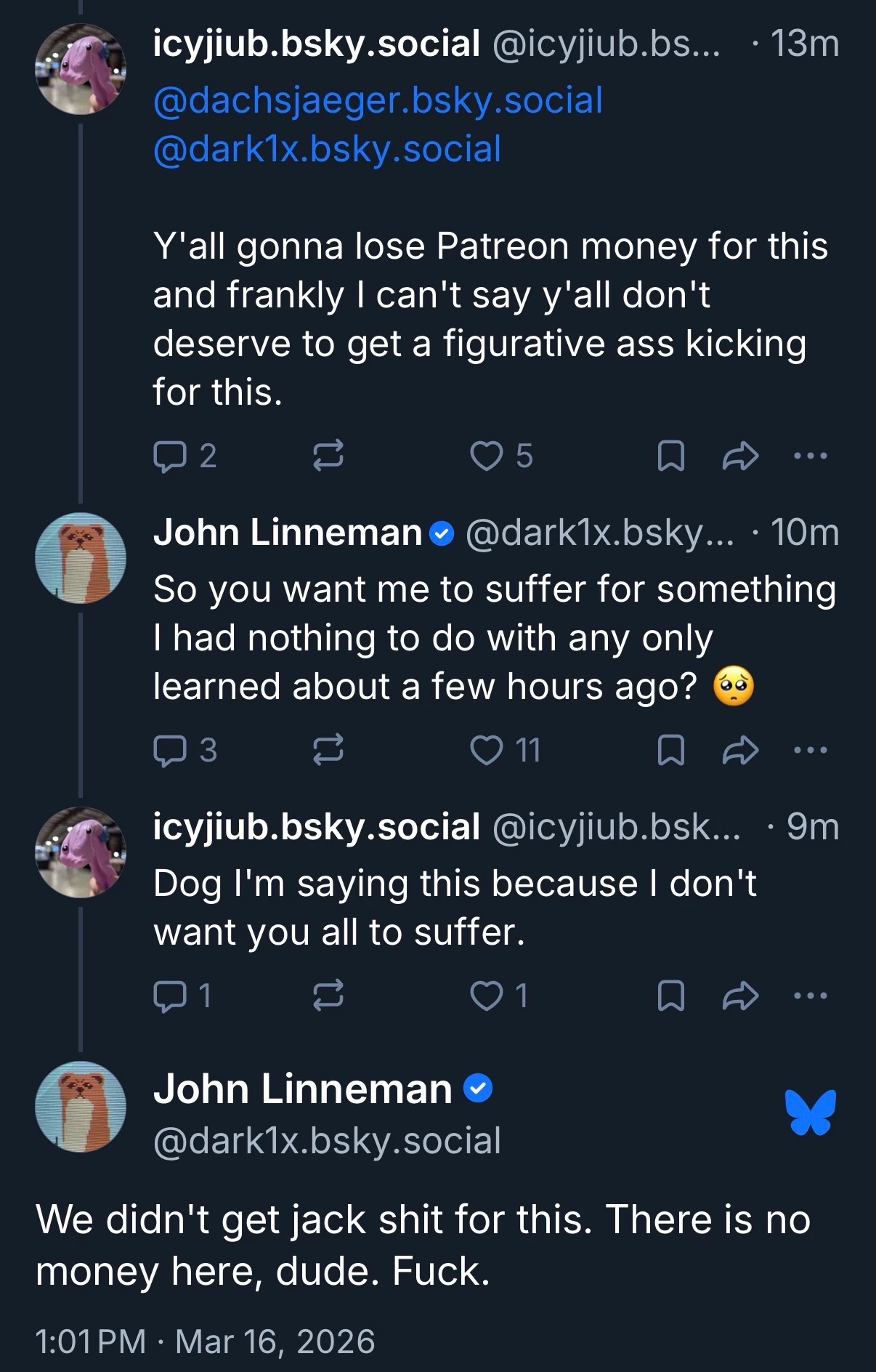
Task: Open the @dark1x.bsky.social mention link
Action: [327, 149]
